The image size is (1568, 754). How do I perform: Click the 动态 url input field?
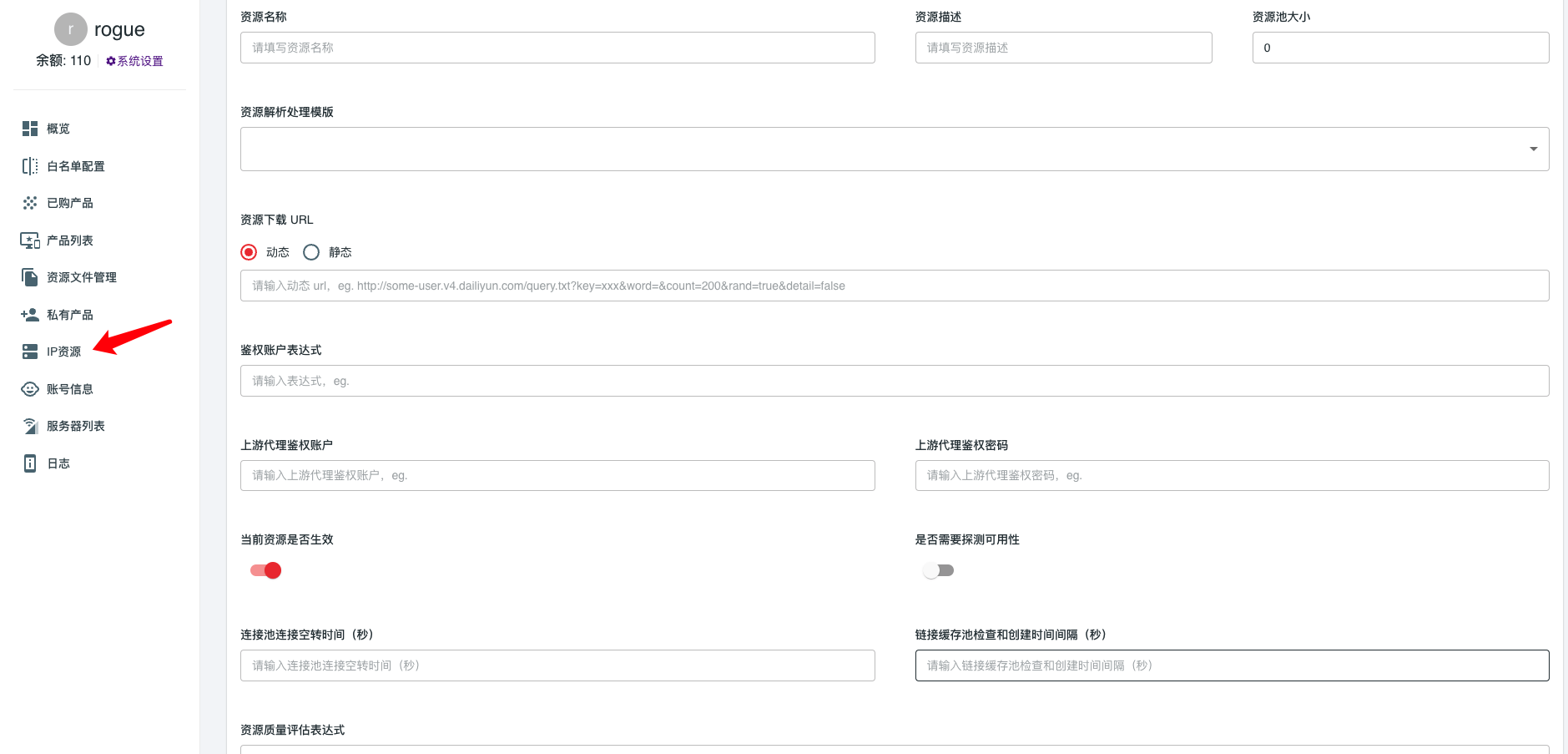[x=895, y=286]
